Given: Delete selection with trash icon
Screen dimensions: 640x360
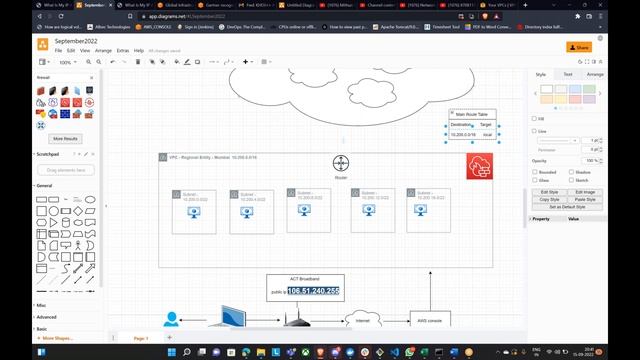Looking at the screenshot, I should tap(138, 62).
